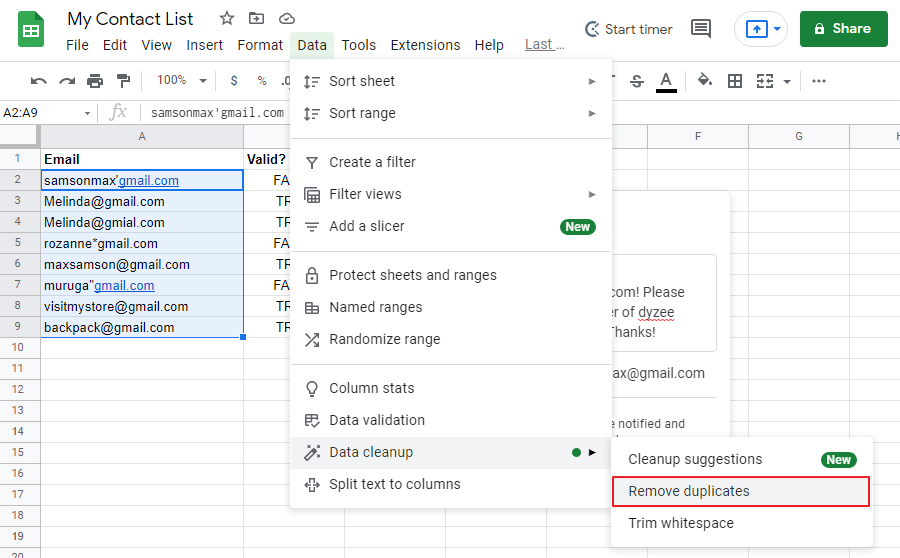
Task: Expand the merge cells dropdown arrow
Action: (787, 82)
